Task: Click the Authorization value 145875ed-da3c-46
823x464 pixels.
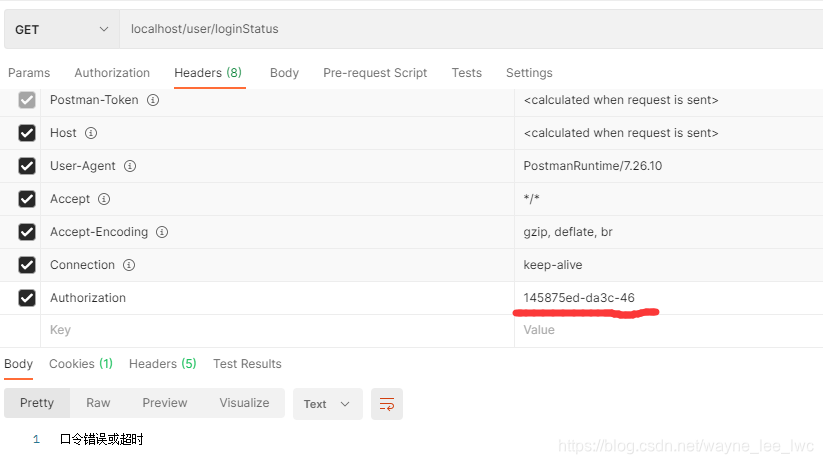Action: click(x=579, y=298)
